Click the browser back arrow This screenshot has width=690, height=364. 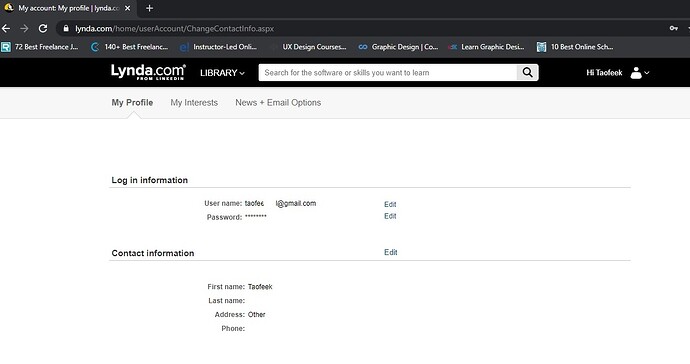pyautogui.click(x=6, y=29)
